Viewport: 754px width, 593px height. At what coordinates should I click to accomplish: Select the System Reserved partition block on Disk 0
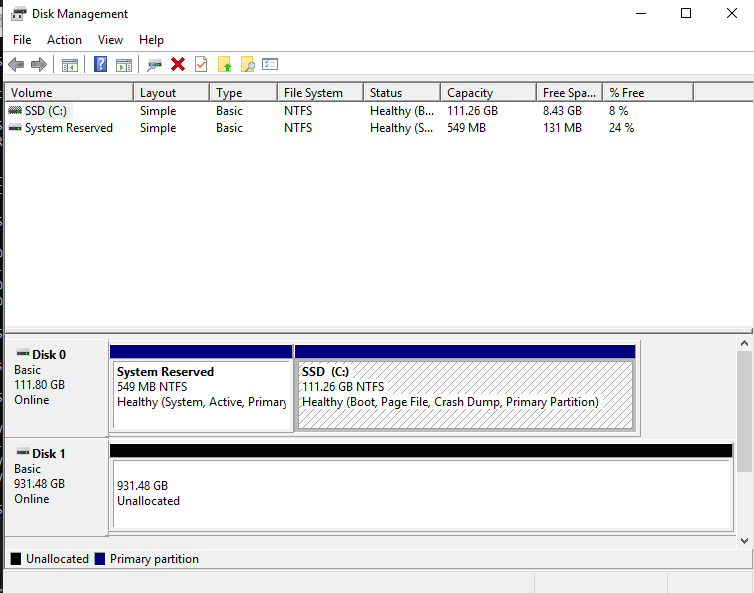tap(201, 388)
